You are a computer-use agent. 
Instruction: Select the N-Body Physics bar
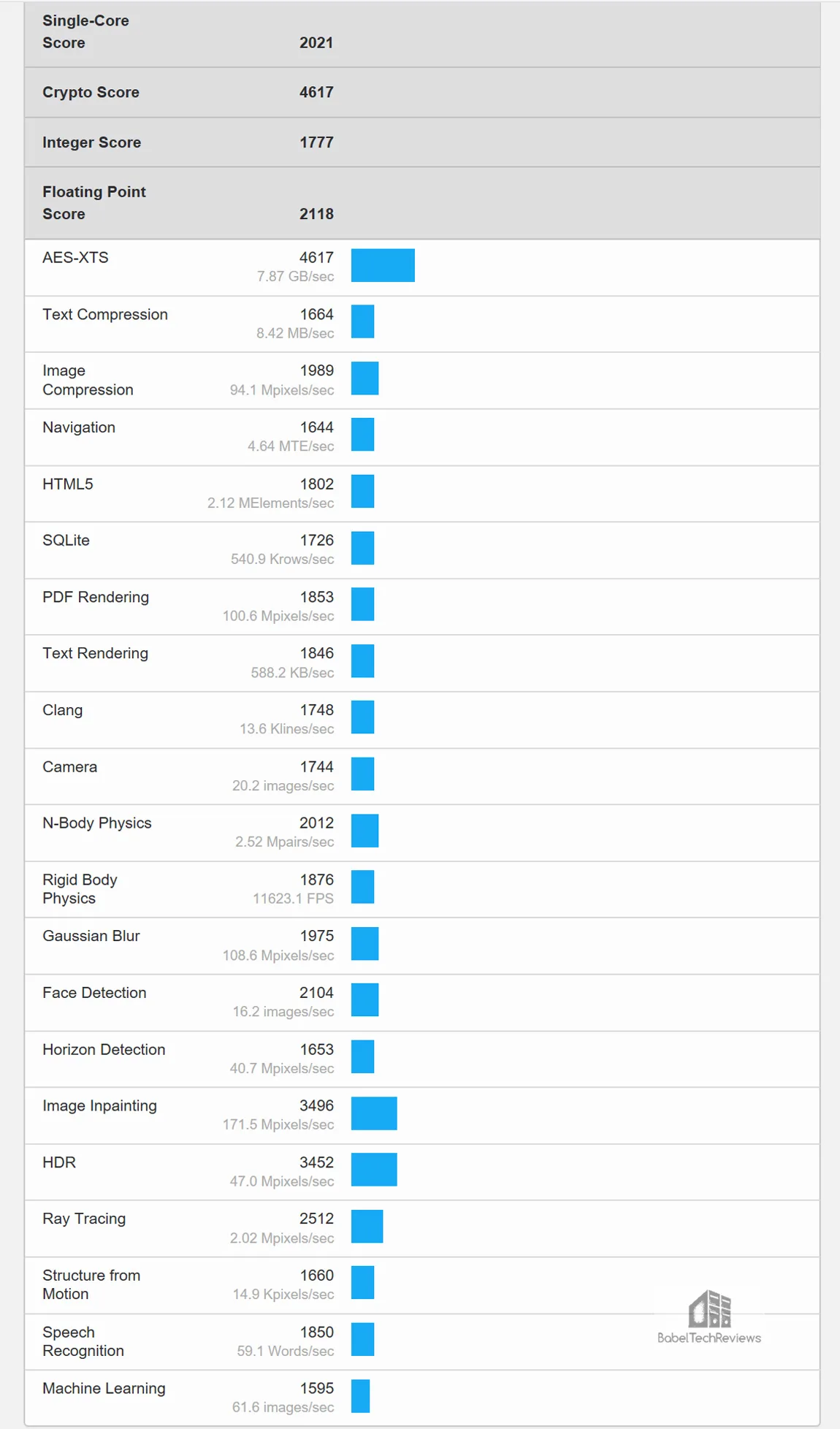[364, 831]
